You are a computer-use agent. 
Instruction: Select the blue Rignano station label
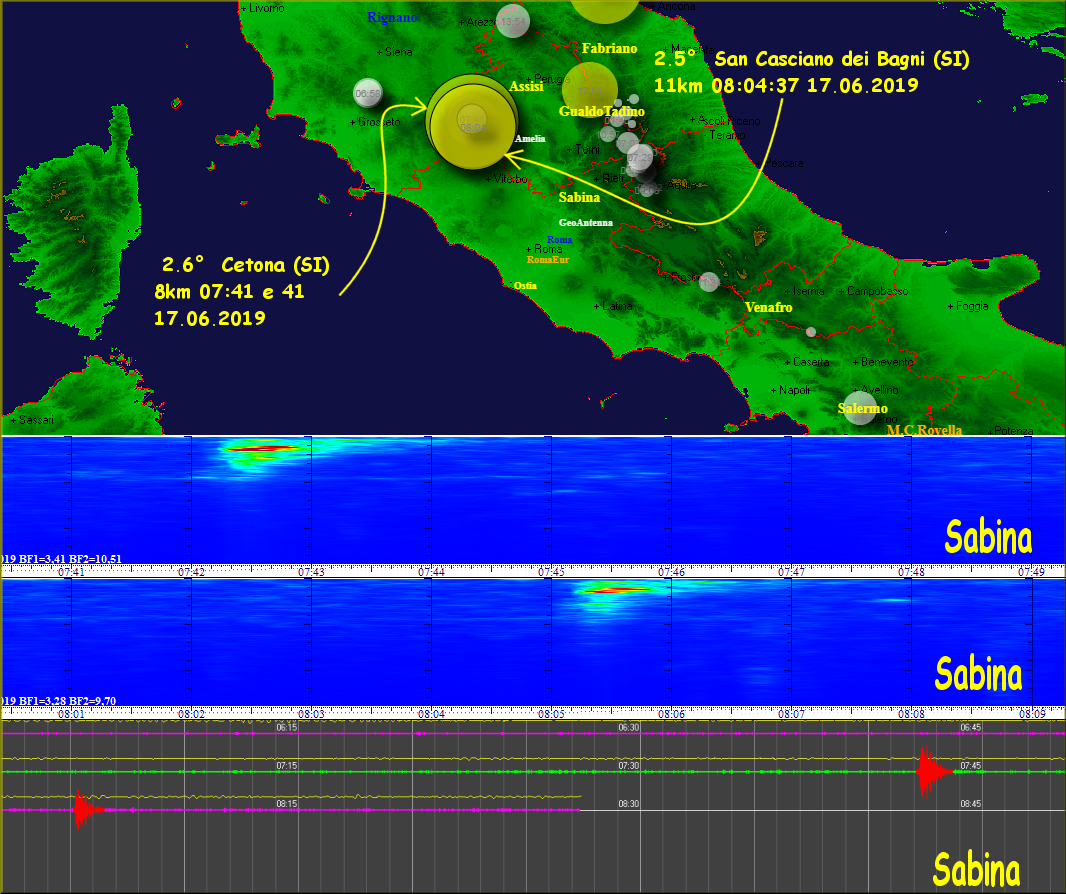(x=392, y=18)
